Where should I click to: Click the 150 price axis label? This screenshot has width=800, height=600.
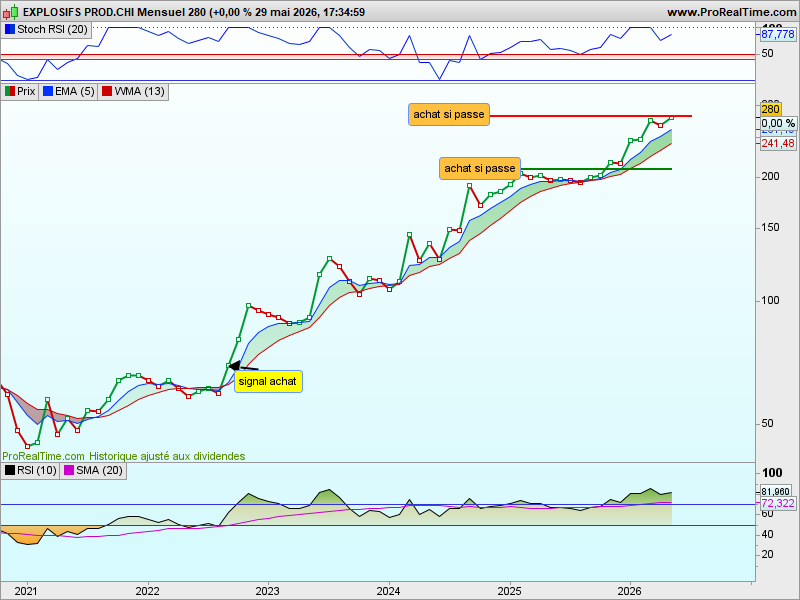coord(770,228)
